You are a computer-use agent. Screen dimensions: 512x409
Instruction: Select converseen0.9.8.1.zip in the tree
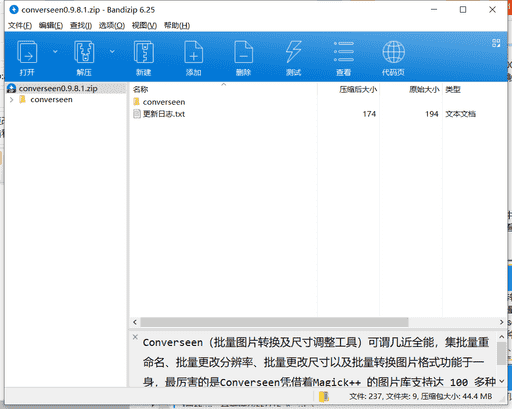(58, 88)
